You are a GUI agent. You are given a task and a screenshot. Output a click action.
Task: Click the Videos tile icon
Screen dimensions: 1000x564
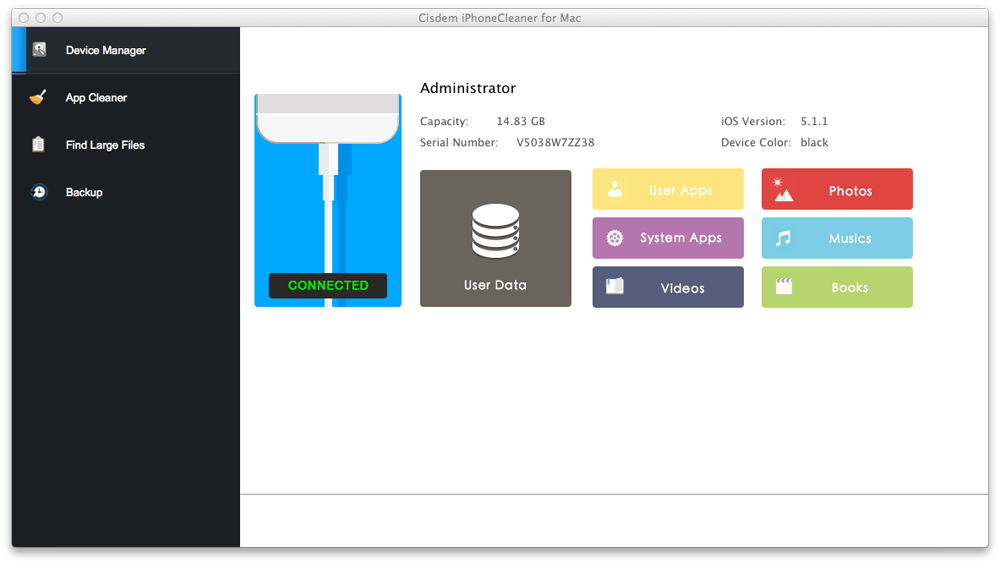(615, 286)
